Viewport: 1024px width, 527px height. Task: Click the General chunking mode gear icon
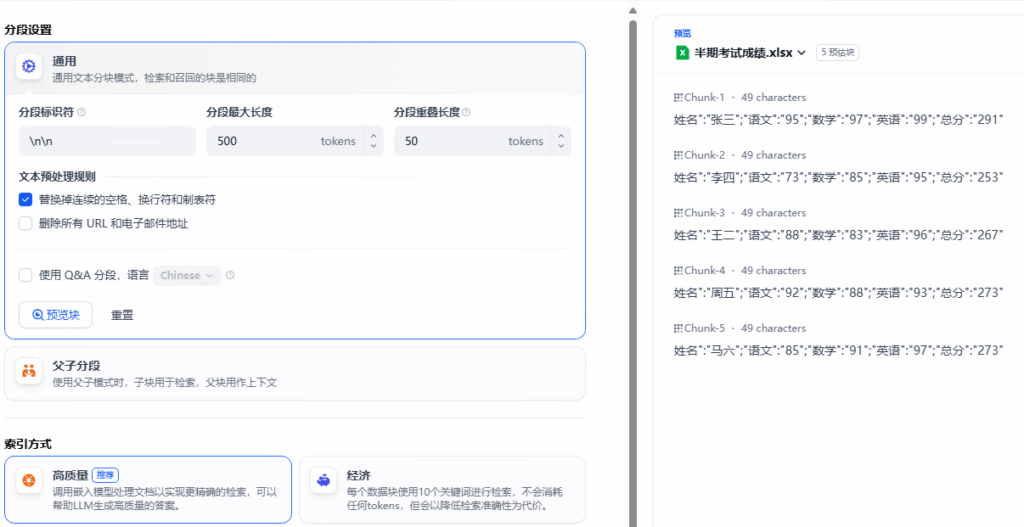pos(29,67)
